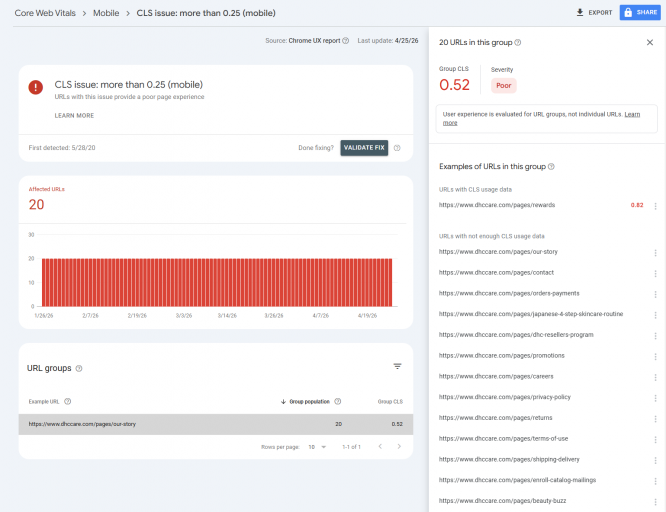This screenshot has width=666, height=512.
Task: Open more options for pages/beauty-buzz URL
Action: point(655,502)
